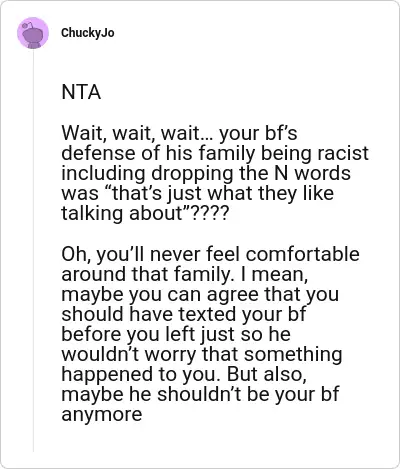Click the line starting 'Wait, wait, wait'
The image size is (400, 469).
(x=179, y=133)
